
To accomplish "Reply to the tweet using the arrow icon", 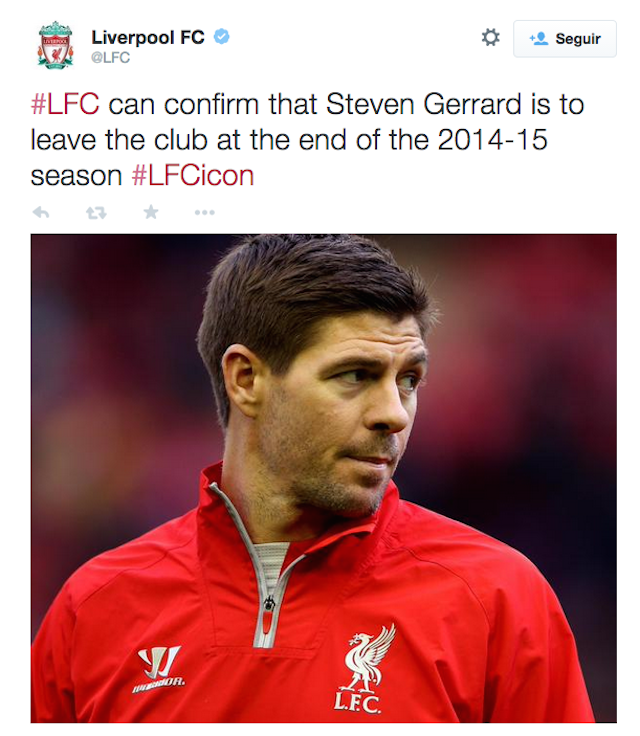I will point(41,213).
